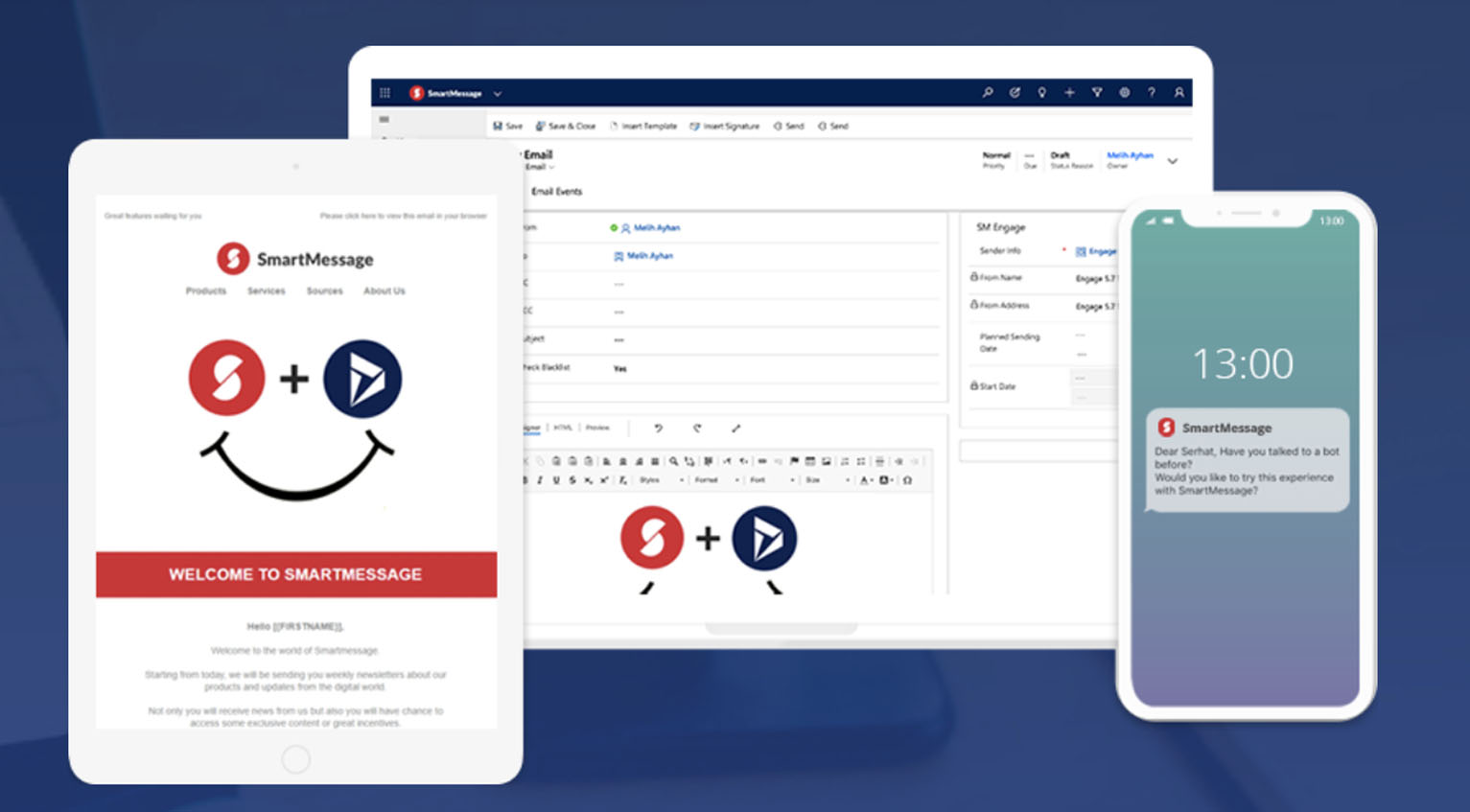Click the anchor flag icon in the editor toolbar
Screen dimensions: 1470x812
point(794,461)
